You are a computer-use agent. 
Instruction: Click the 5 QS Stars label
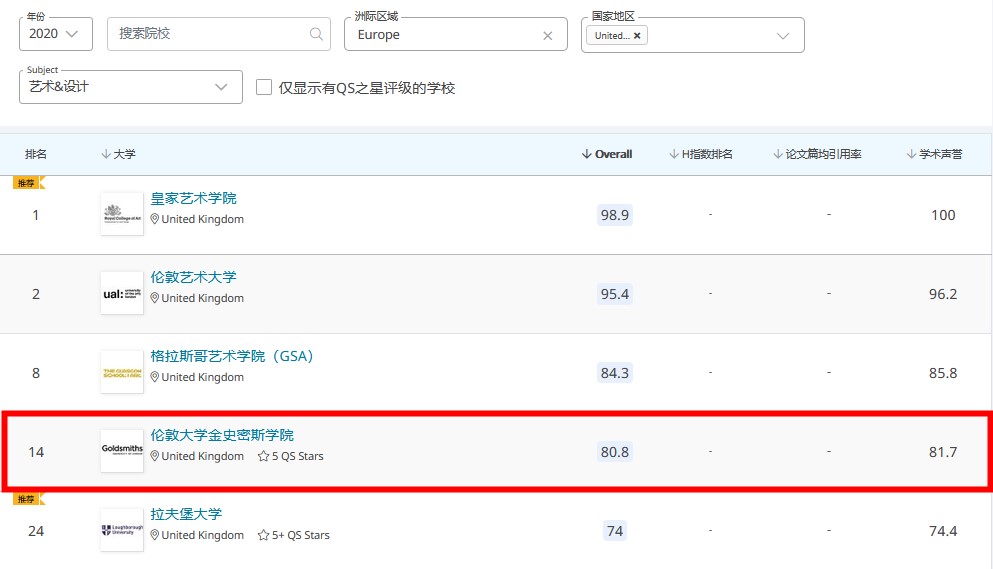click(298, 456)
